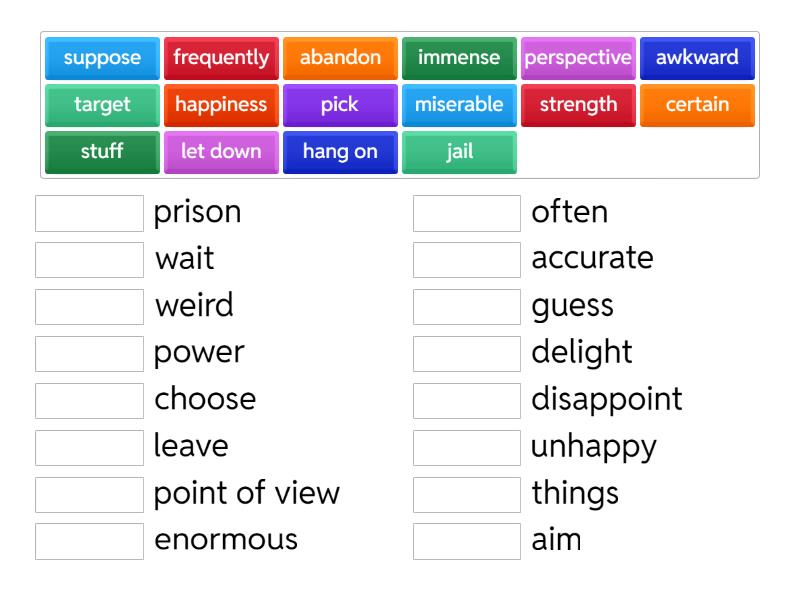Select the blank slot next to 'often'
Screen dimensions: 800x600
[467, 213]
